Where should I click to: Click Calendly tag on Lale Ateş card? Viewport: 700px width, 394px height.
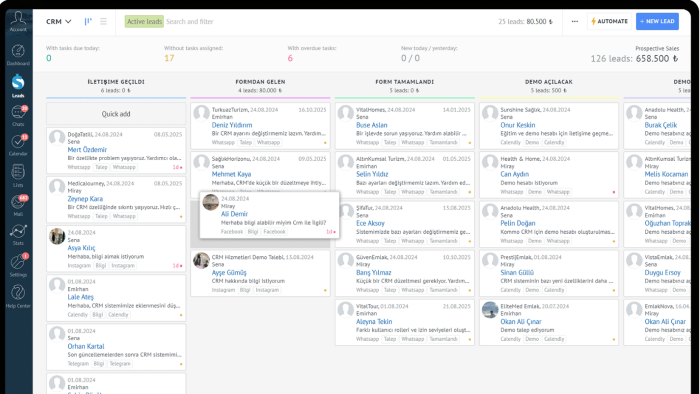(x=78, y=315)
